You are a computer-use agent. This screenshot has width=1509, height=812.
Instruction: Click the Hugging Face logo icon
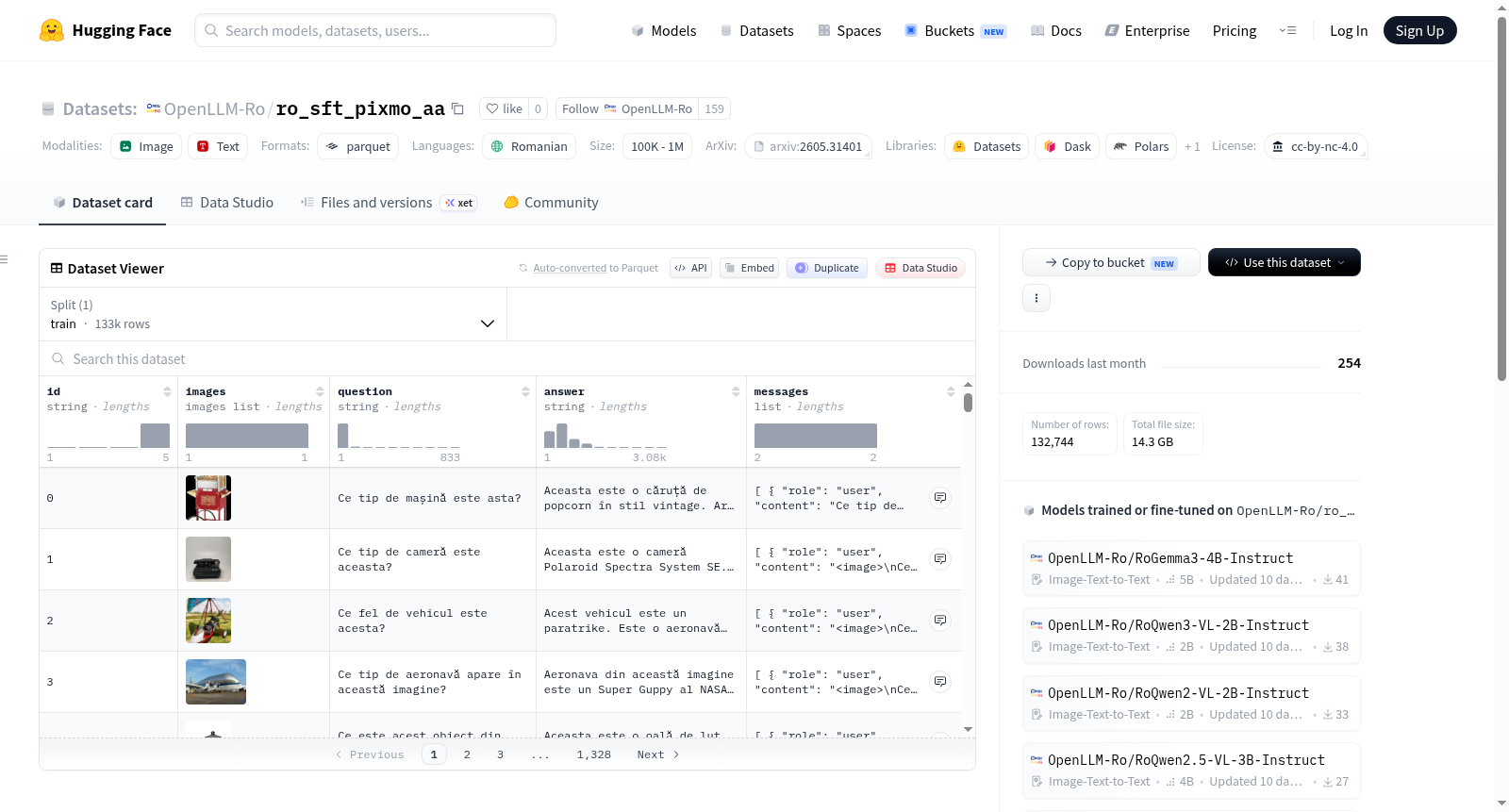[52, 30]
